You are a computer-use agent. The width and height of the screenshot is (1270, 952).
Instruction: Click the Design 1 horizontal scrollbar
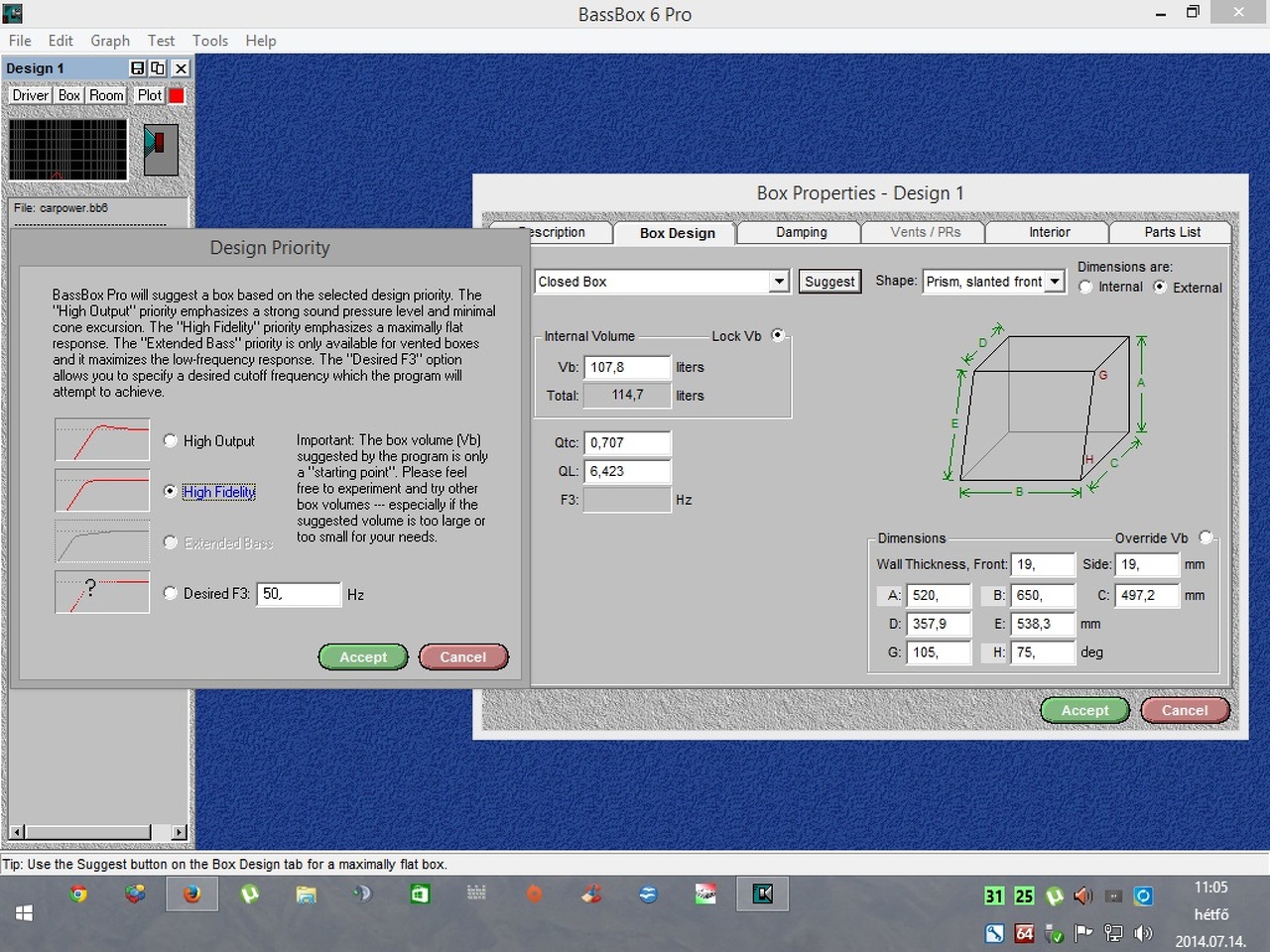point(97,832)
